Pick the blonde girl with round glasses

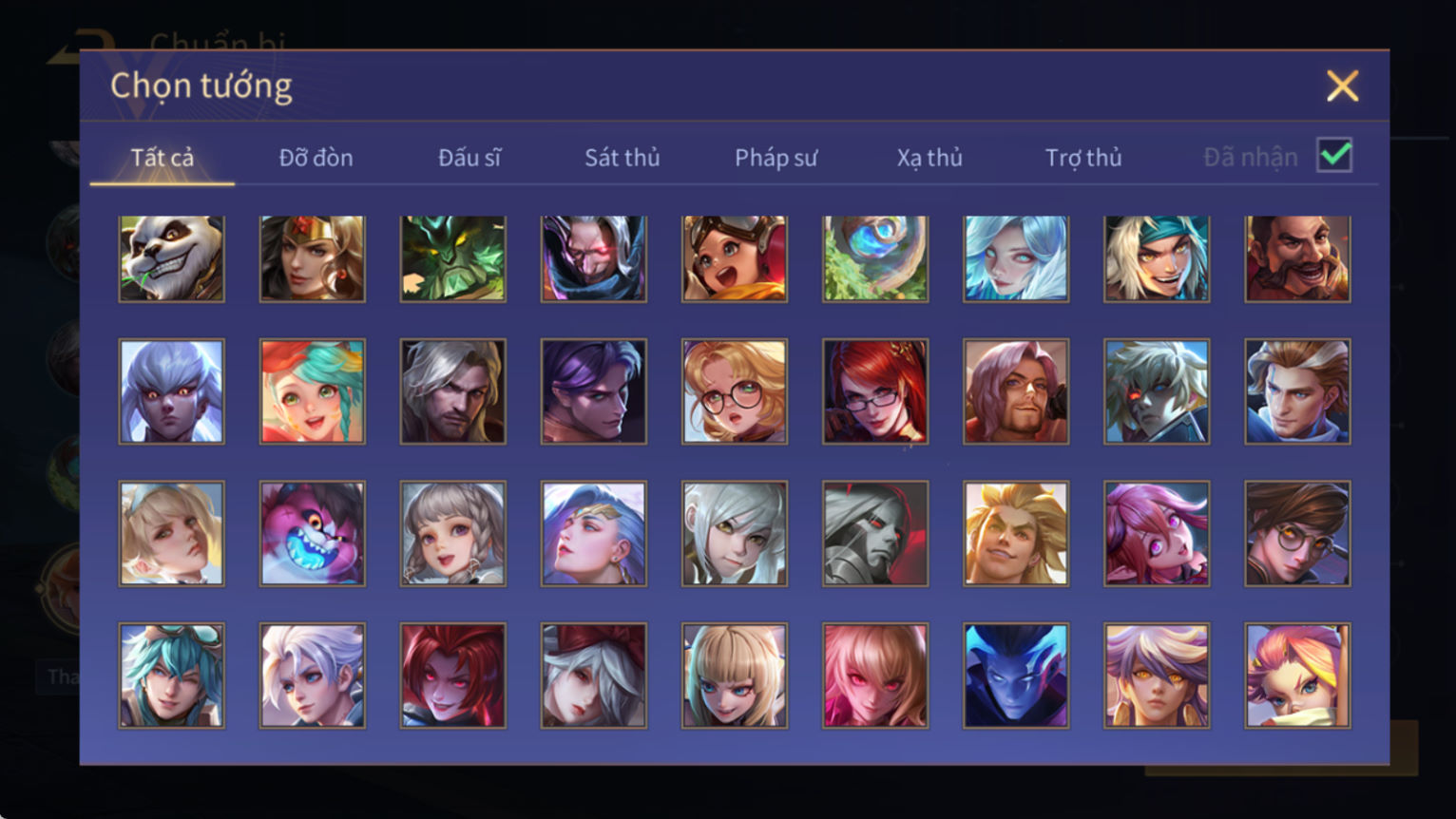[735, 391]
